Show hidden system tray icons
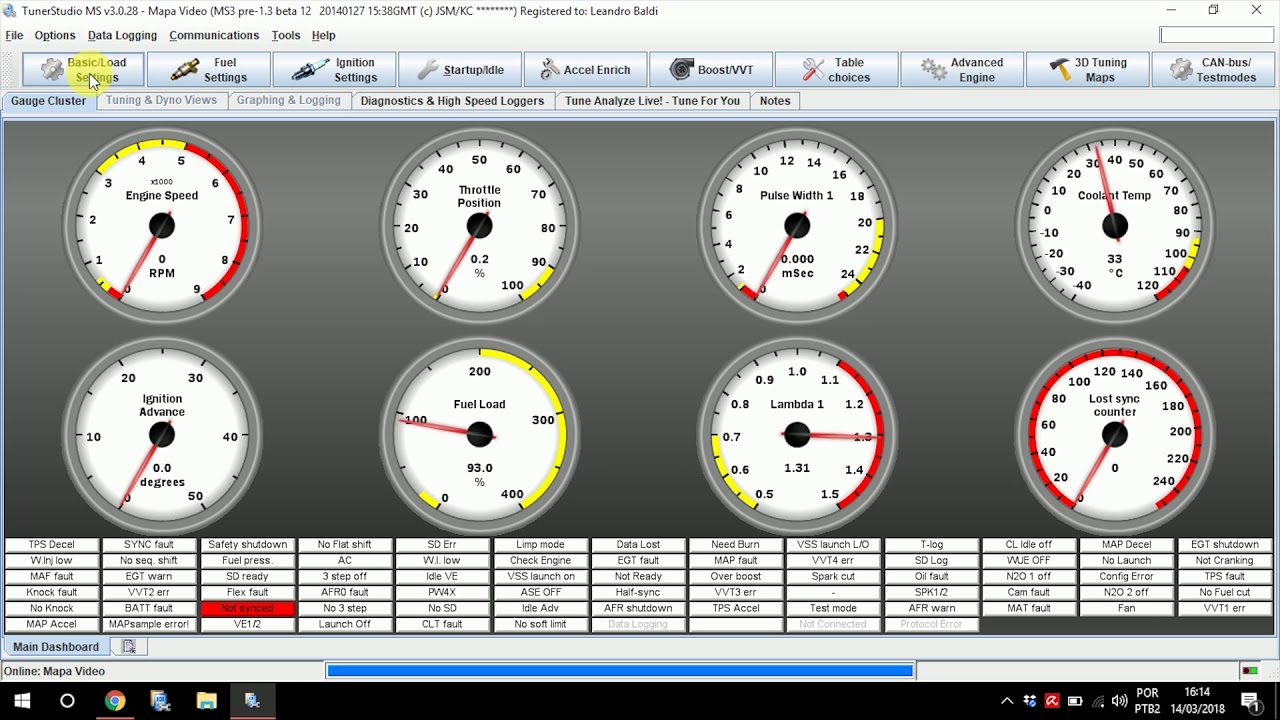 [1007, 701]
